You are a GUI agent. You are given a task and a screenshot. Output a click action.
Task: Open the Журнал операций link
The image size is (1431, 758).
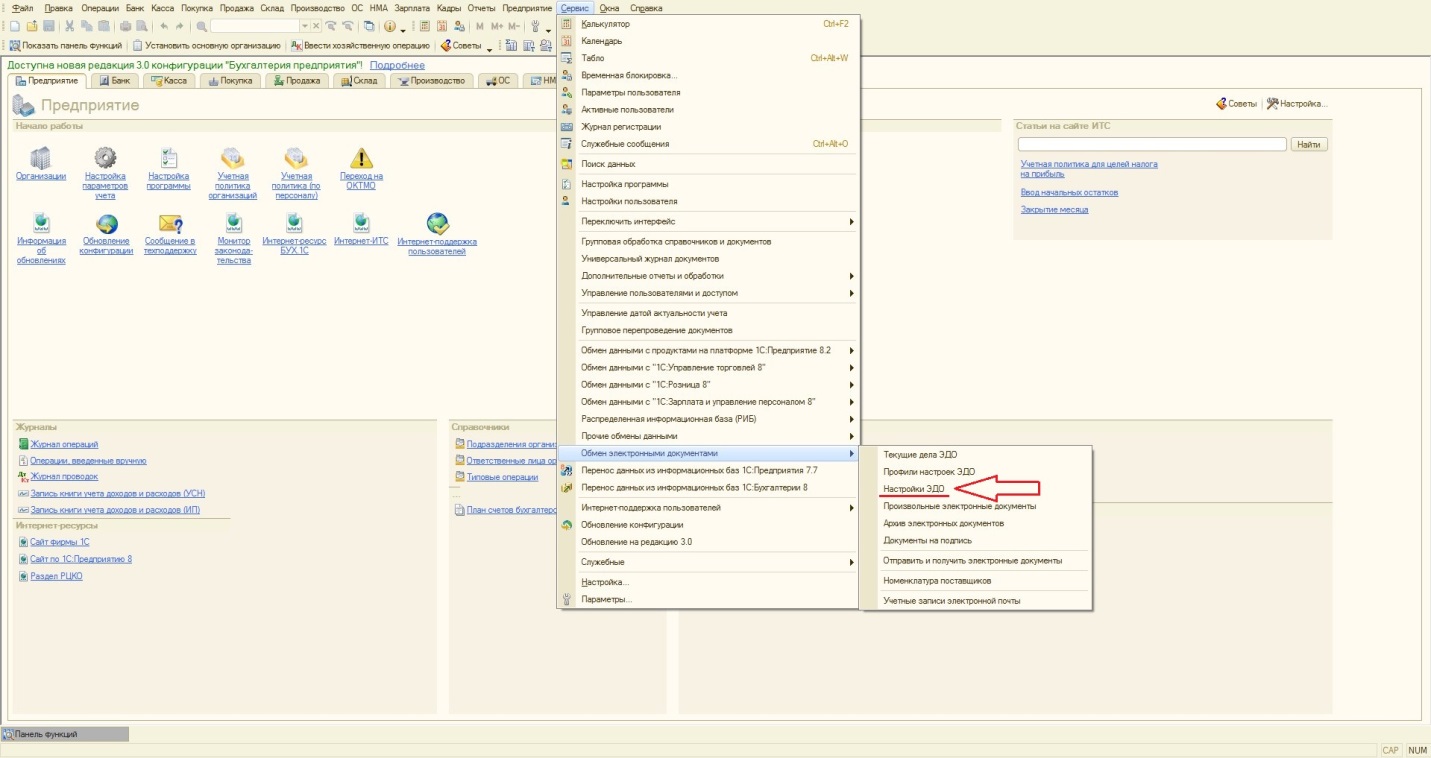click(64, 444)
